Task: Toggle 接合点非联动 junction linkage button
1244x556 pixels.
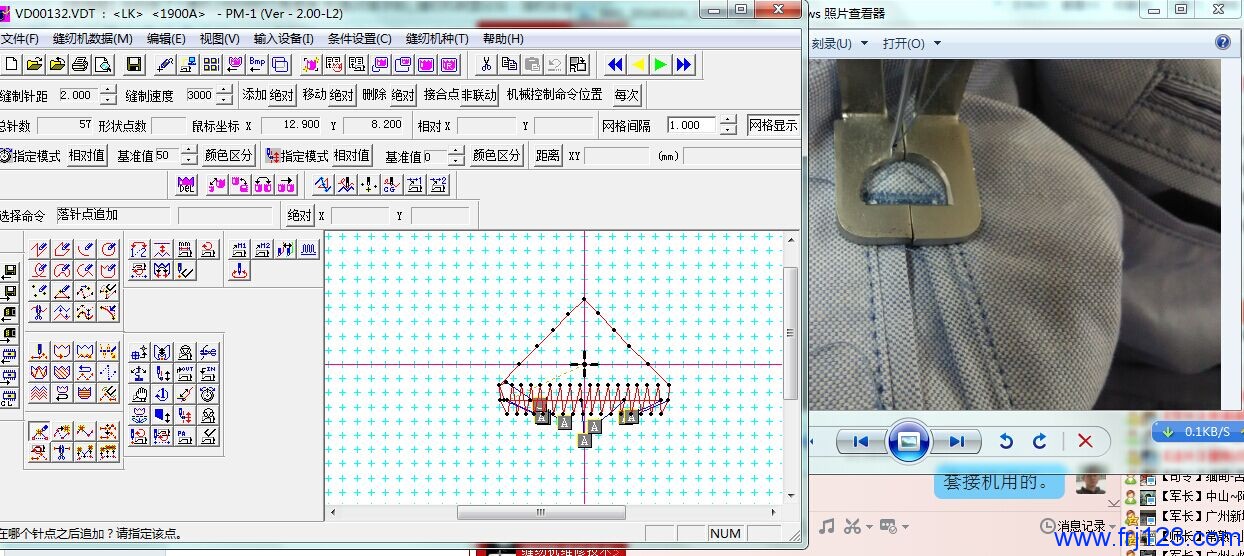Action: point(460,96)
